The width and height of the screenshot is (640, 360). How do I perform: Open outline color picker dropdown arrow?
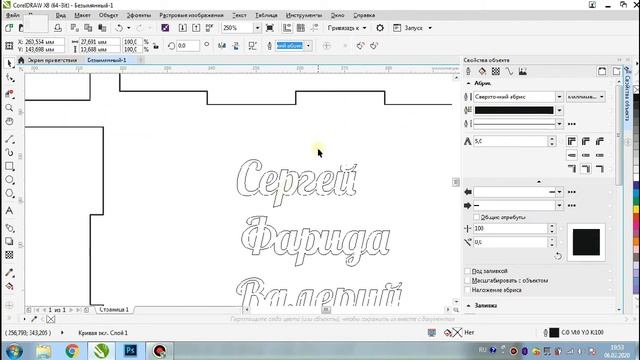tap(559, 110)
